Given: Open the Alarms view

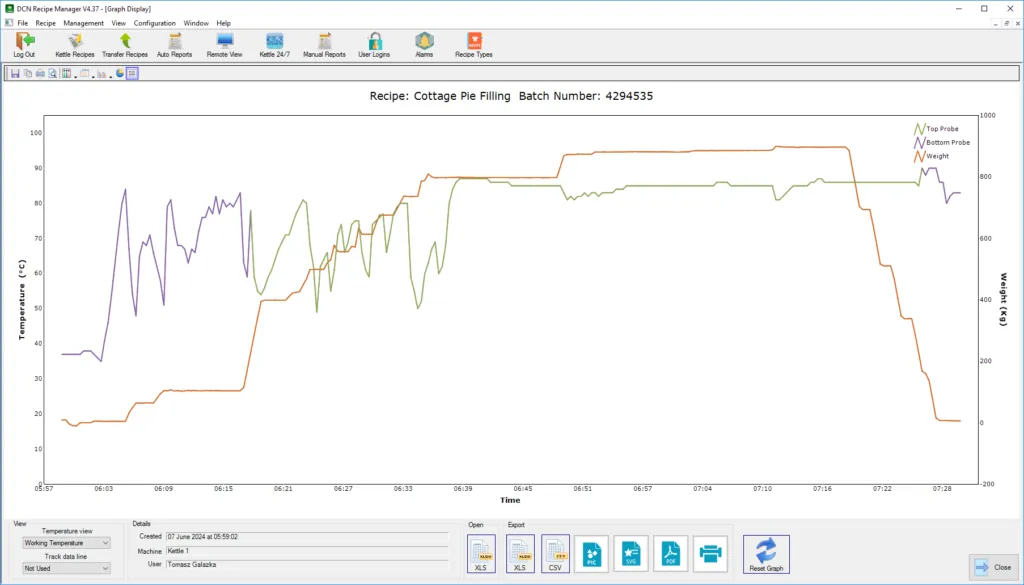Looking at the screenshot, I should point(424,45).
